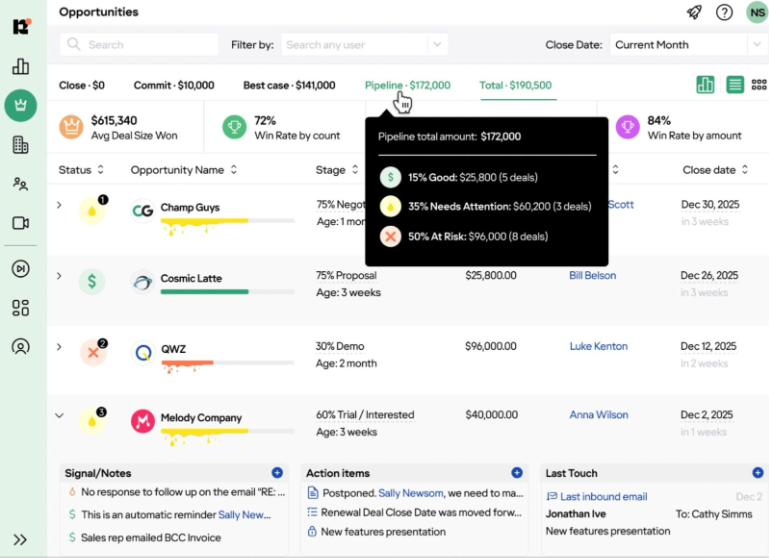Image resolution: width=769 pixels, height=558 pixels.
Task: Select the Commit · $10,000 tab
Action: pyautogui.click(x=174, y=85)
